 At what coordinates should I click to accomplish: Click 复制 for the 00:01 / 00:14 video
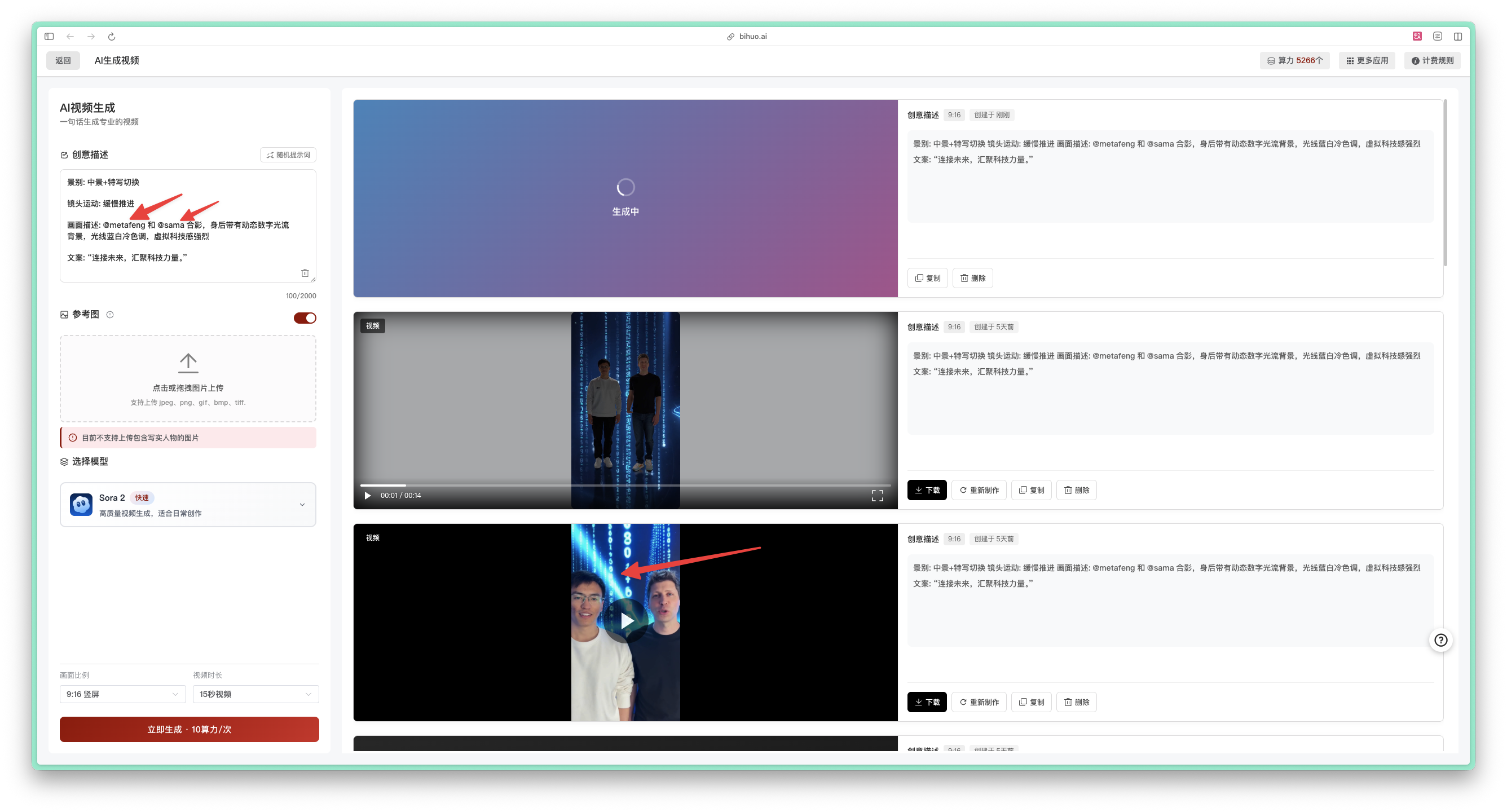click(x=1031, y=489)
